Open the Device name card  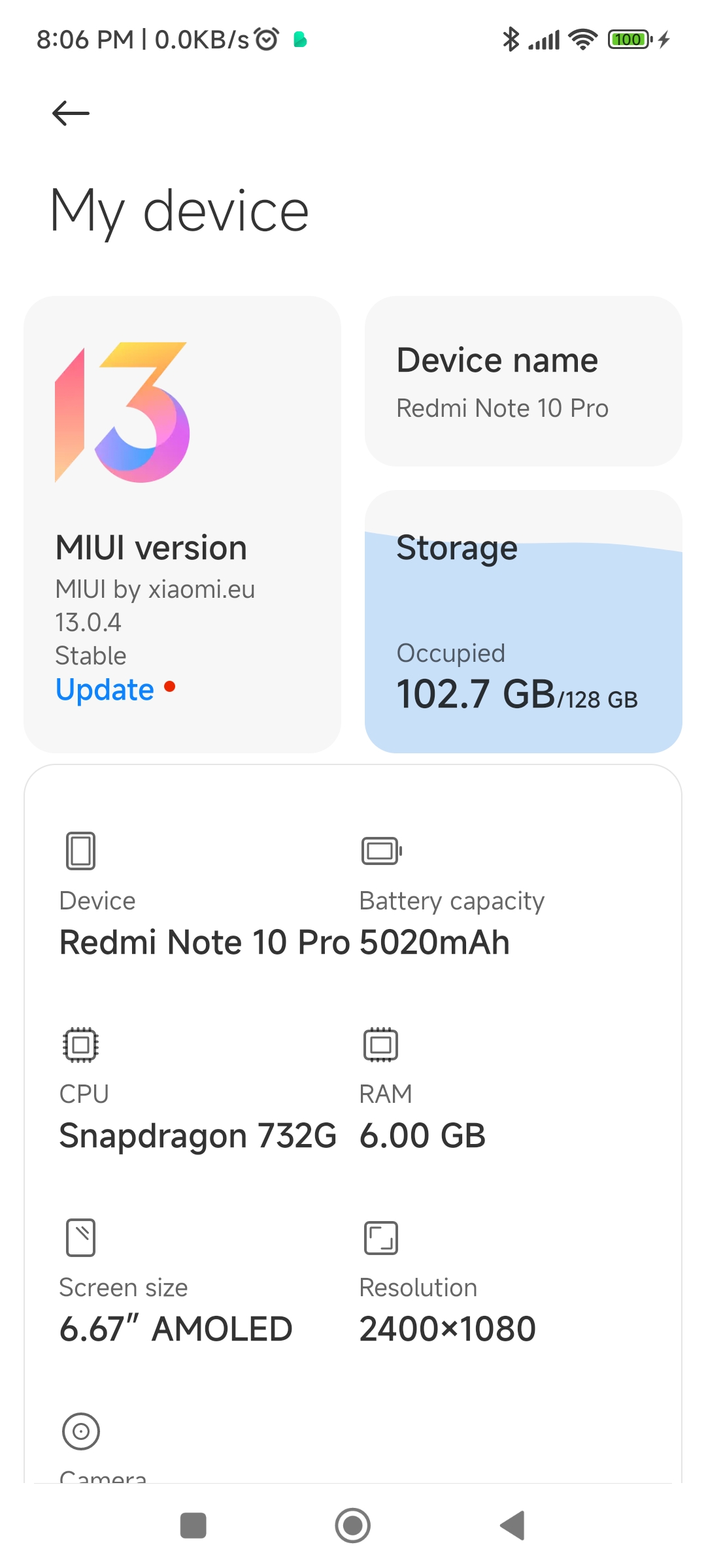point(523,381)
